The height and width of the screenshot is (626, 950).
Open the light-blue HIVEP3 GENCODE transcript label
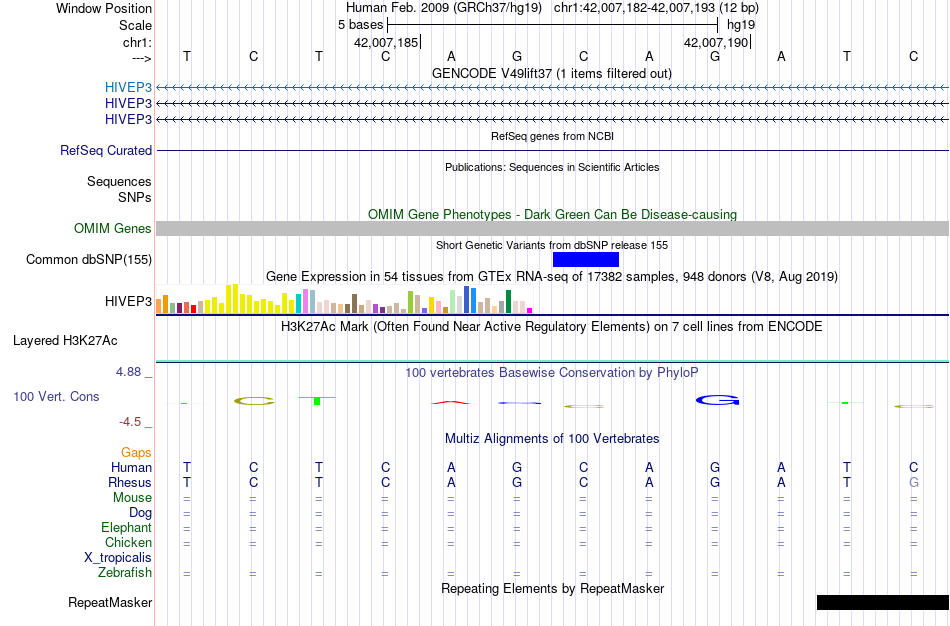[128, 87]
